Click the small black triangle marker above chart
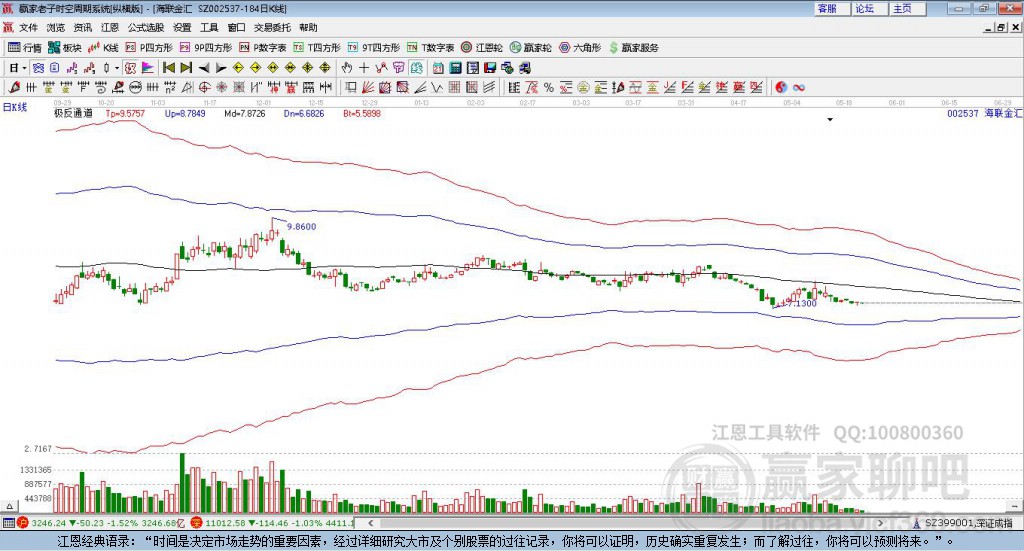The height and width of the screenshot is (551, 1024). [x=830, y=119]
